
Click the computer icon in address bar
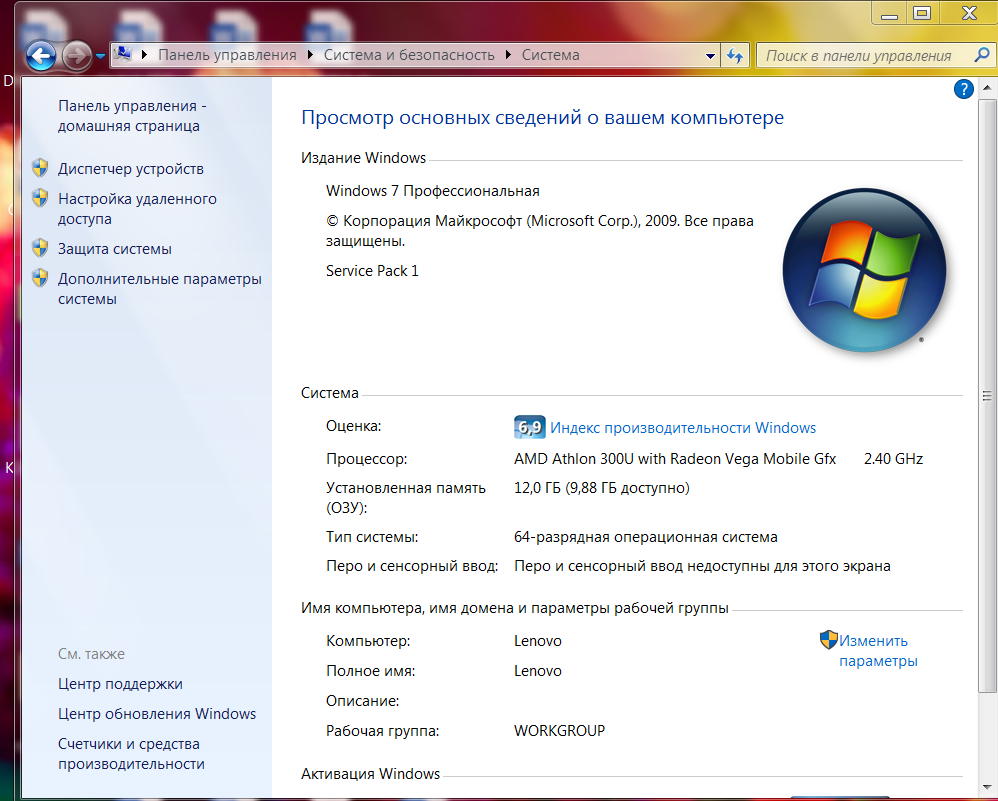(x=123, y=55)
